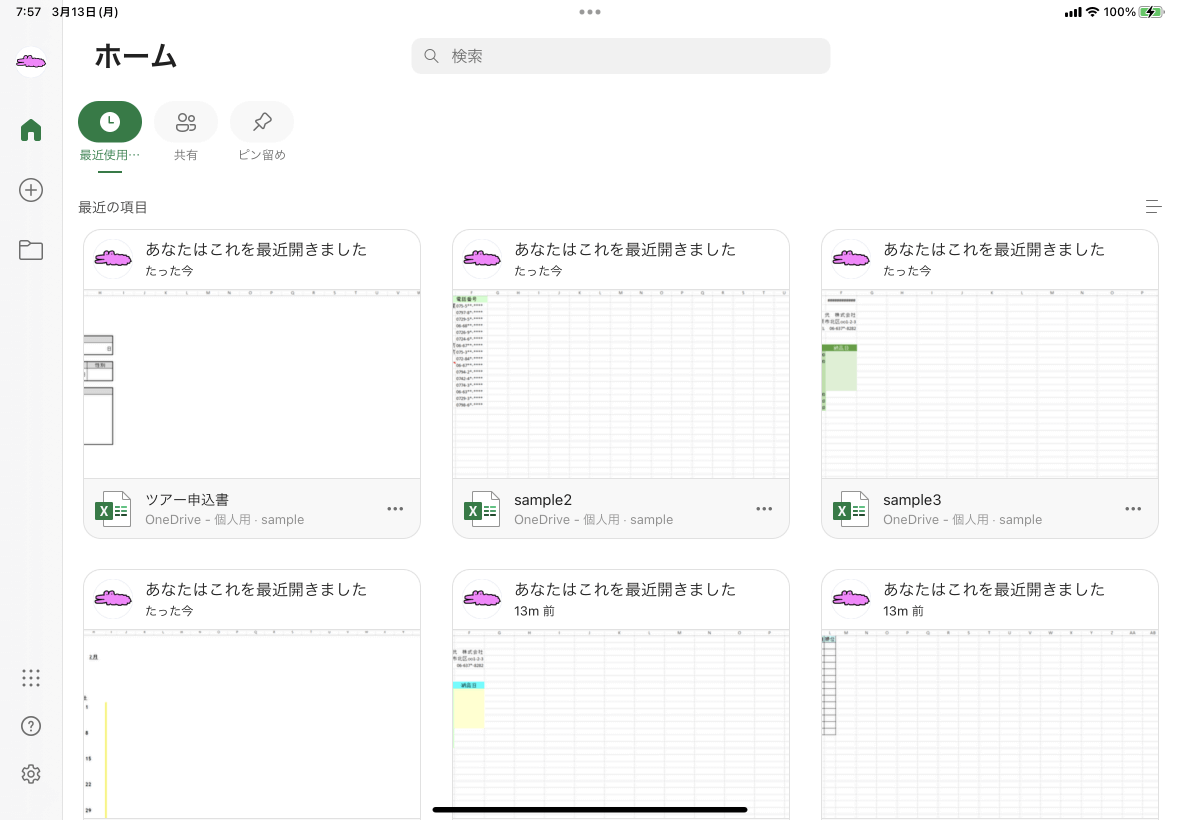
Task: Open ツアー申込書 preview thumbnail
Action: [x=252, y=384]
